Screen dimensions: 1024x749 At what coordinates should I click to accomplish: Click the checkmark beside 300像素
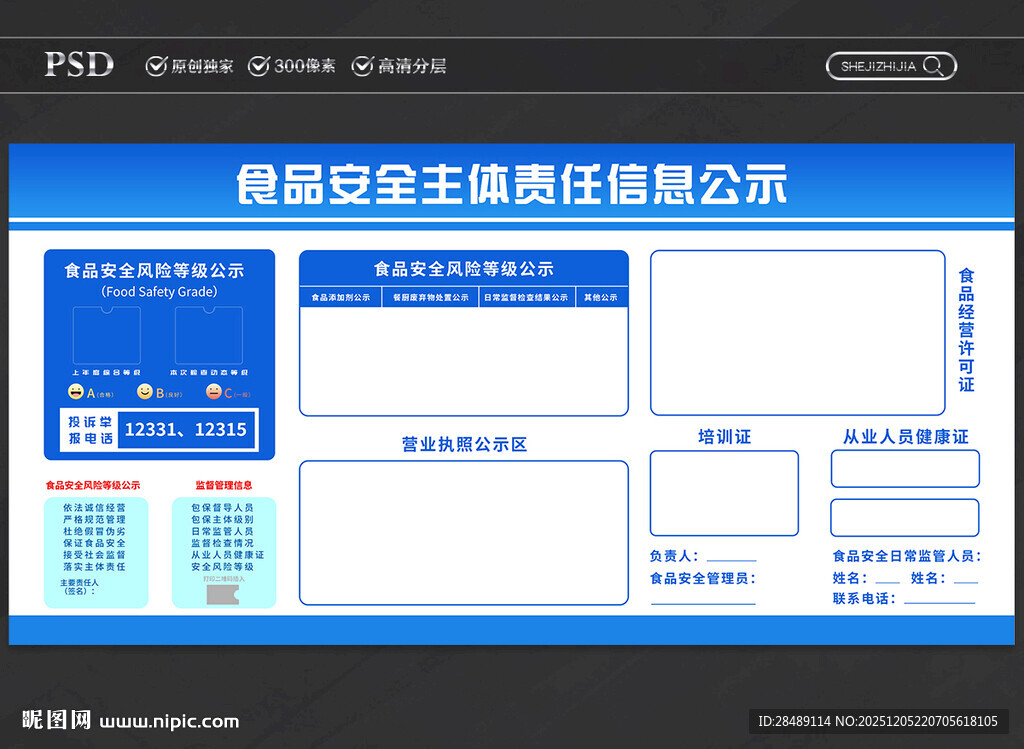[x=260, y=65]
